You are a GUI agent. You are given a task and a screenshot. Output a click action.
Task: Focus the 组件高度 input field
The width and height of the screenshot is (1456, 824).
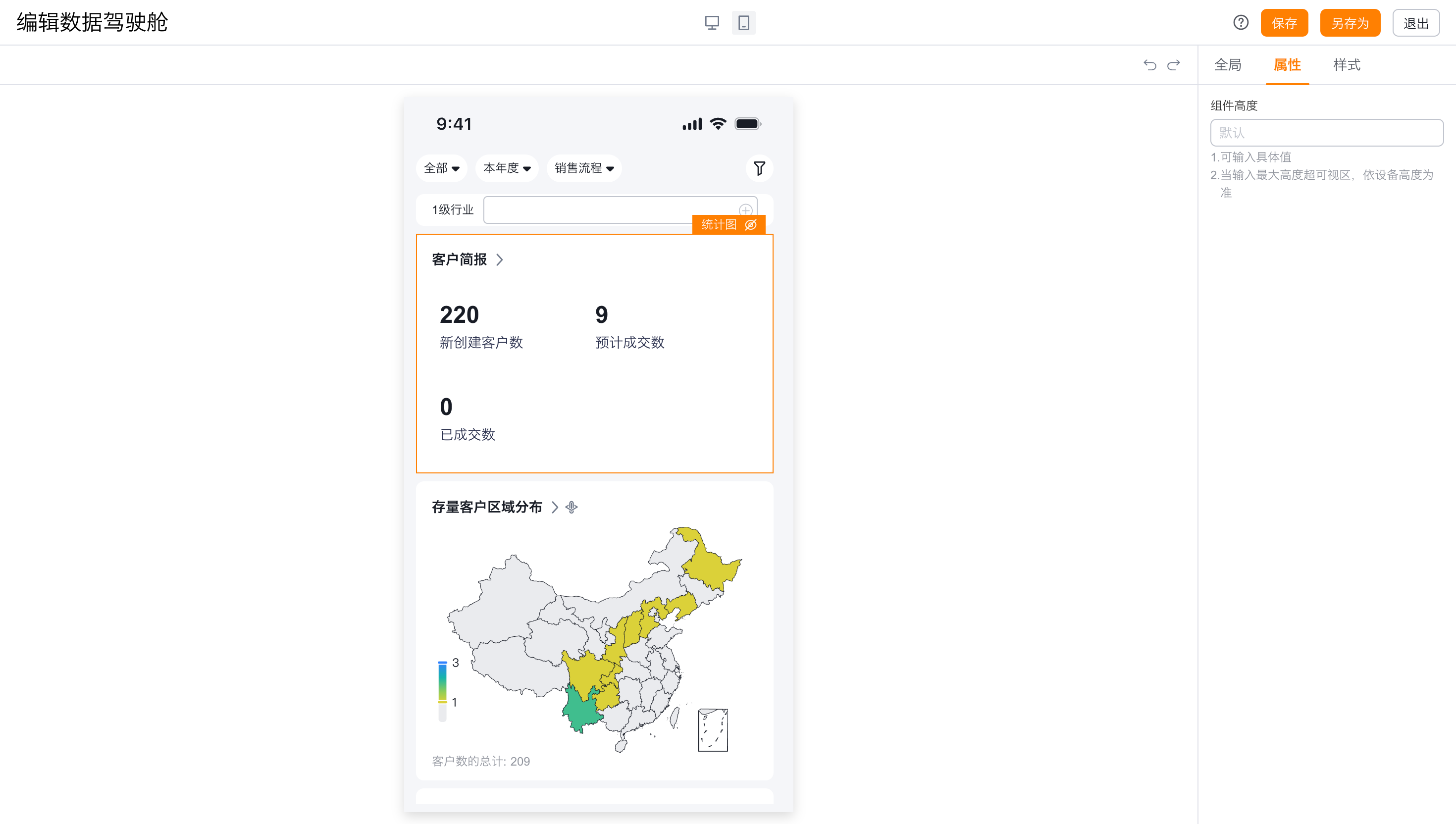tap(1326, 133)
